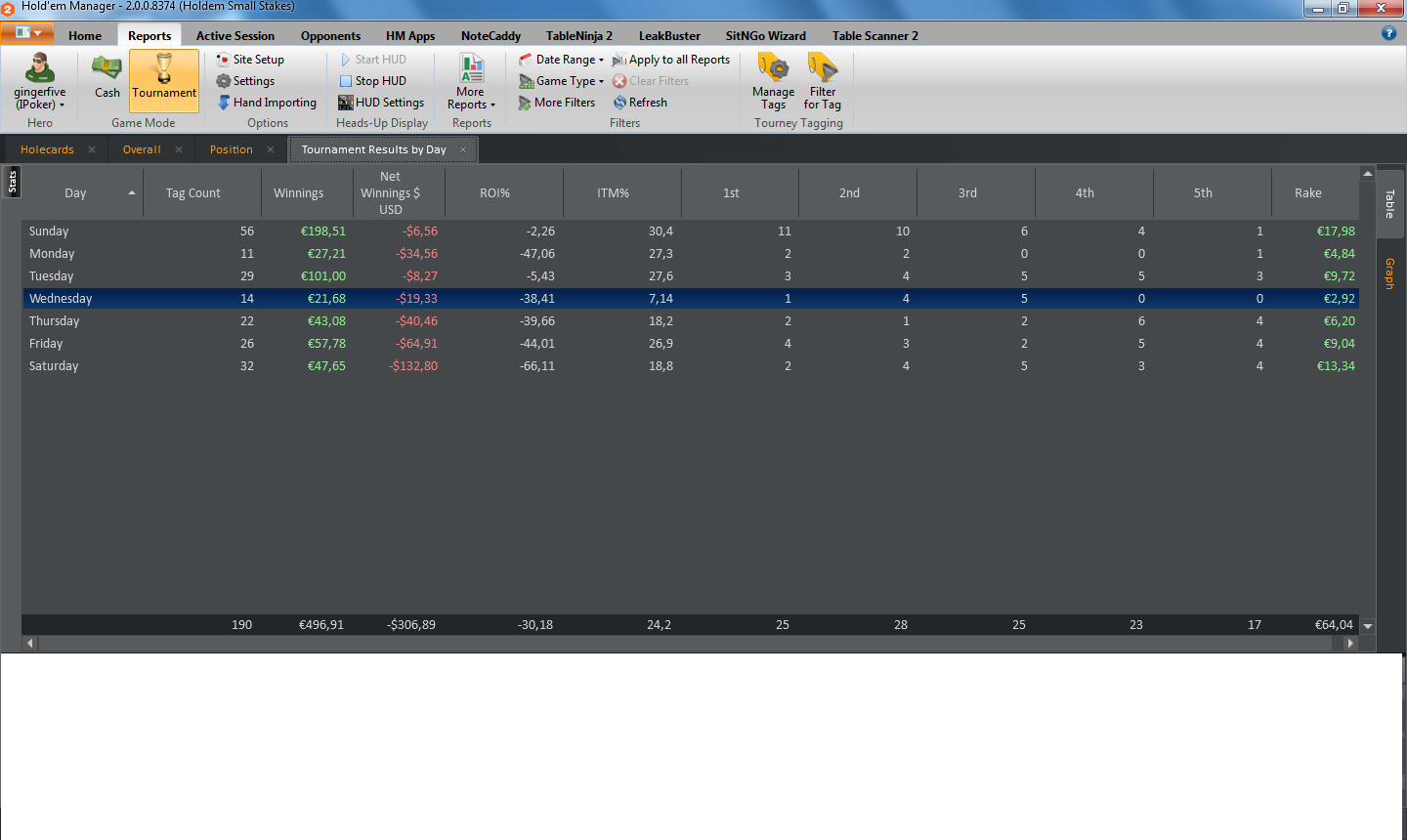This screenshot has height=840, width=1407.
Task: Open the Hero gingerfive (IPoker) selector
Action: click(x=40, y=82)
